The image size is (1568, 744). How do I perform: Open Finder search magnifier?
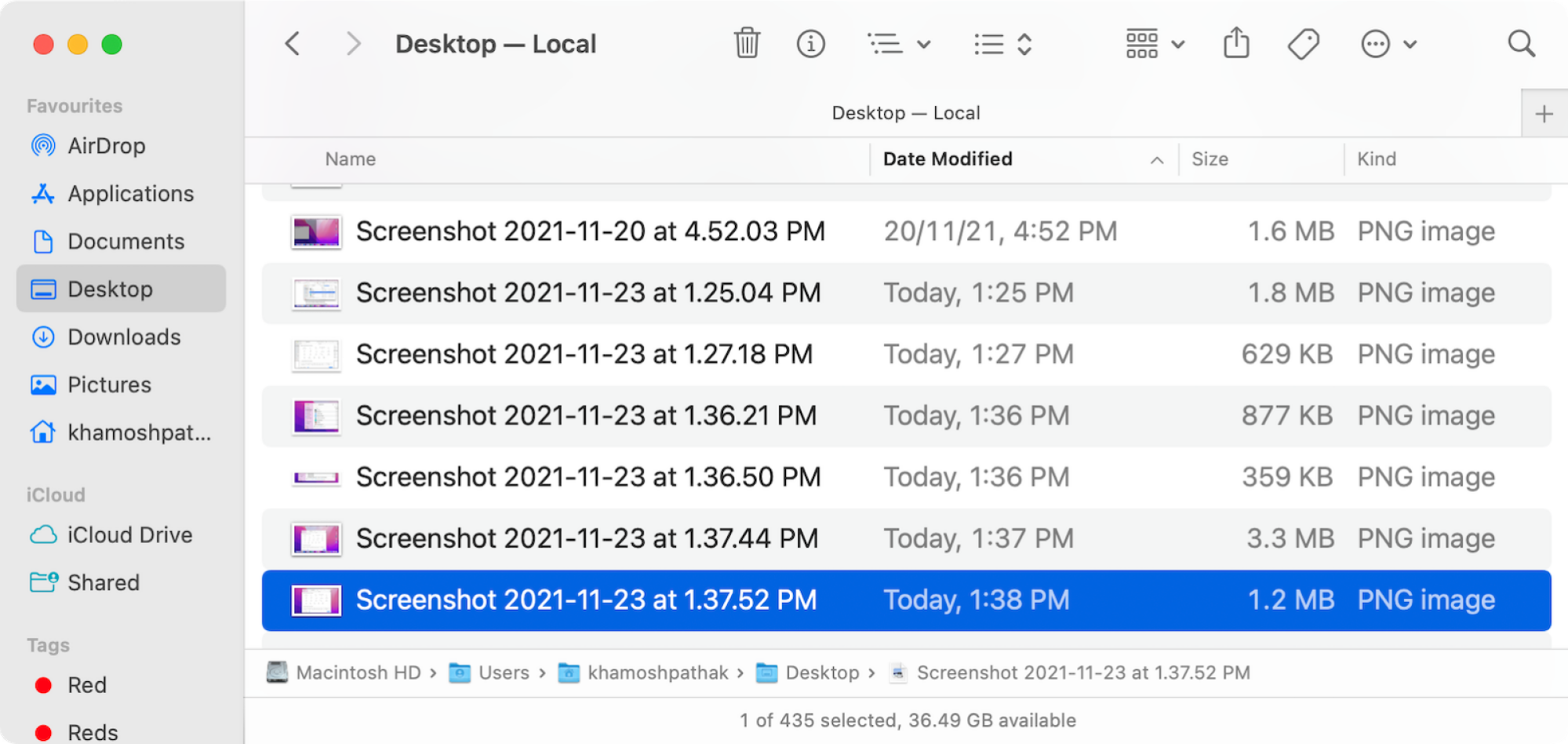tap(1521, 44)
